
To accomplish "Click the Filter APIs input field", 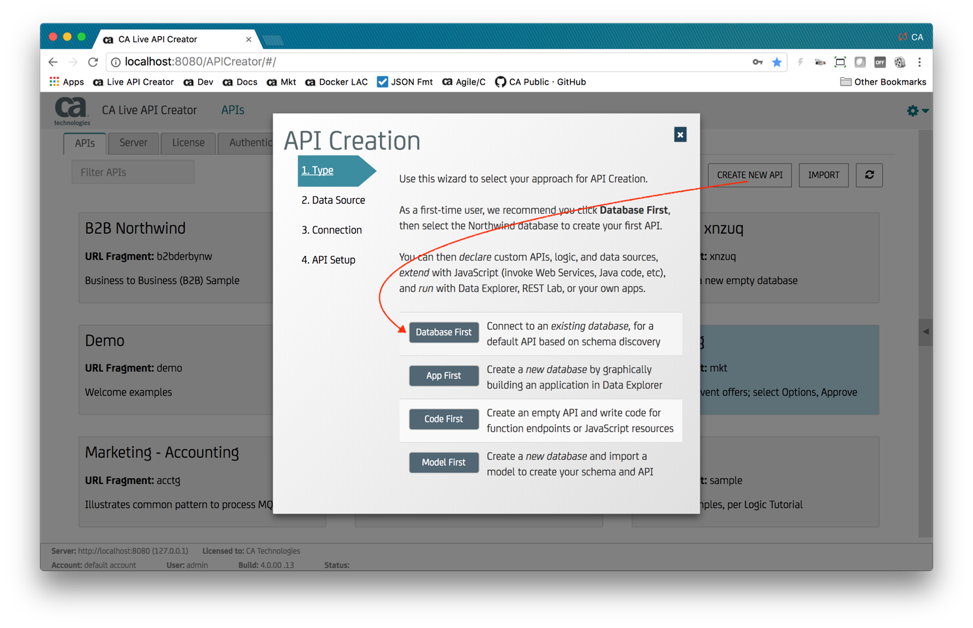I will [x=133, y=173].
